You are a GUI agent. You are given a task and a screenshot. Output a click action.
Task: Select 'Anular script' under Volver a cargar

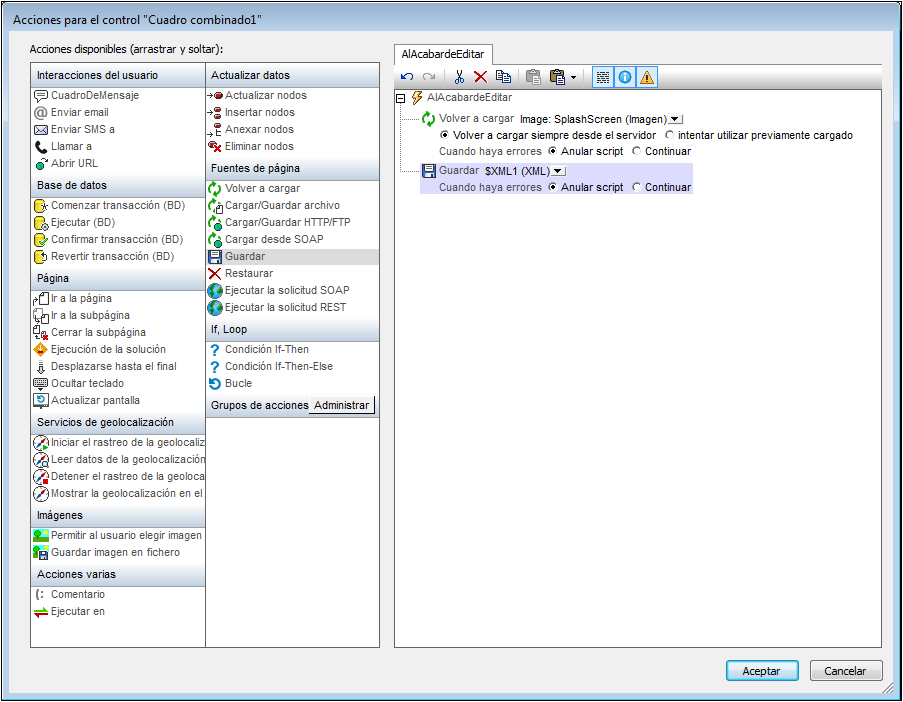point(553,151)
